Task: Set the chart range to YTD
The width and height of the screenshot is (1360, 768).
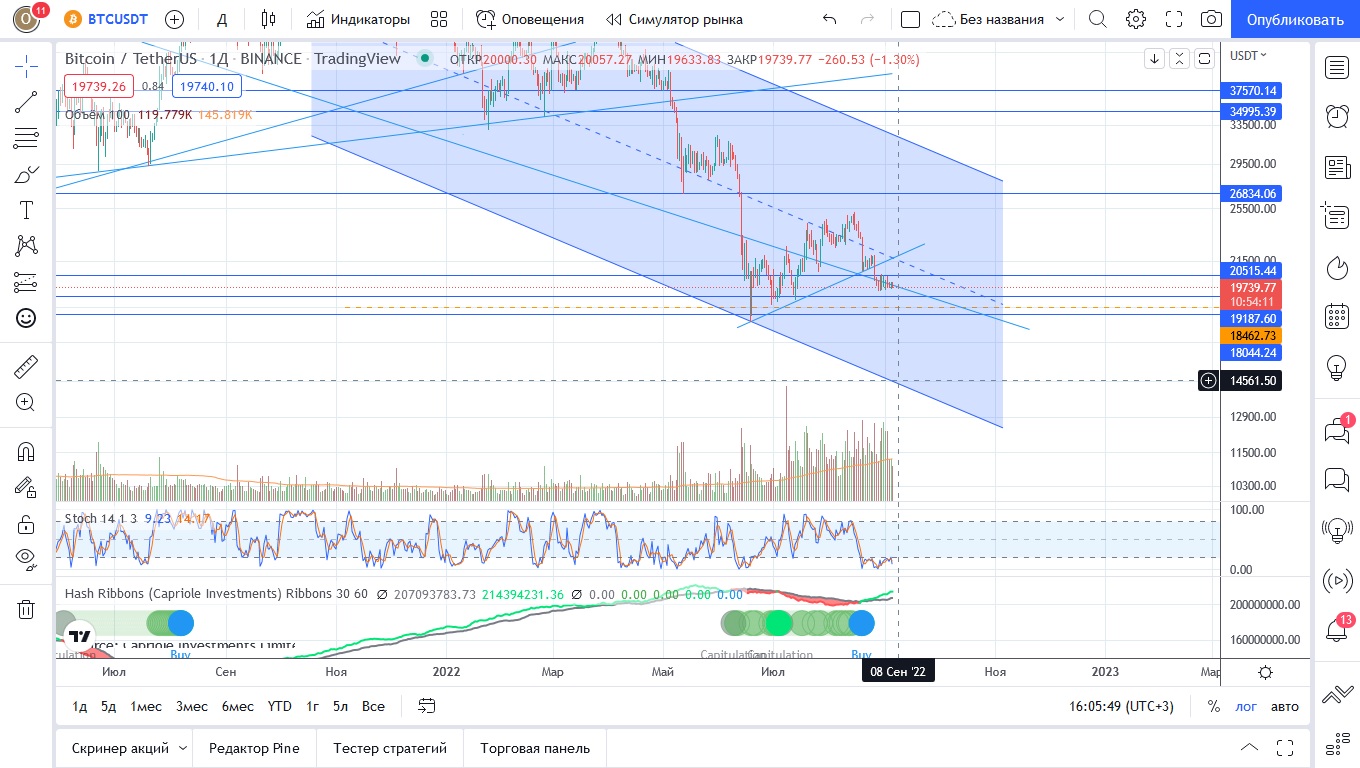Action: [x=280, y=706]
